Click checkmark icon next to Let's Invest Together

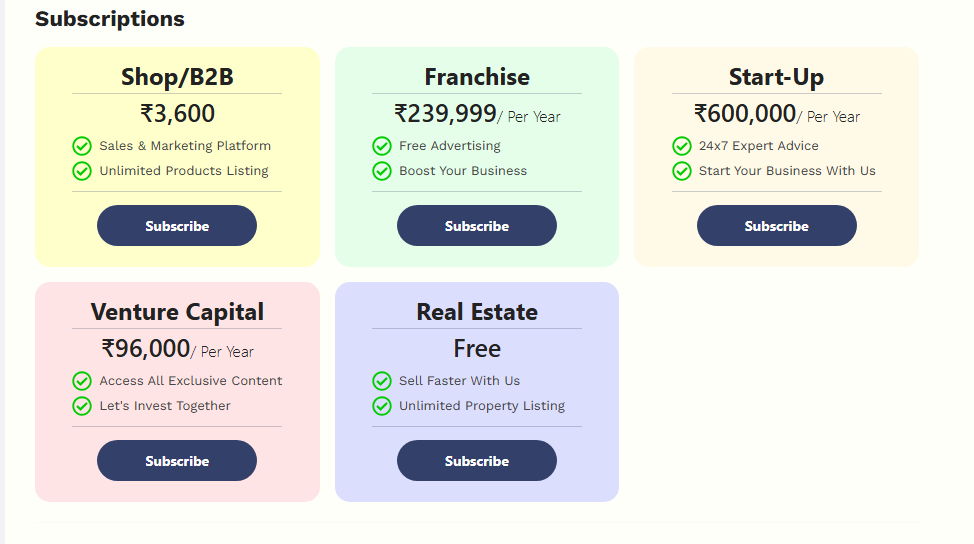[x=82, y=406]
